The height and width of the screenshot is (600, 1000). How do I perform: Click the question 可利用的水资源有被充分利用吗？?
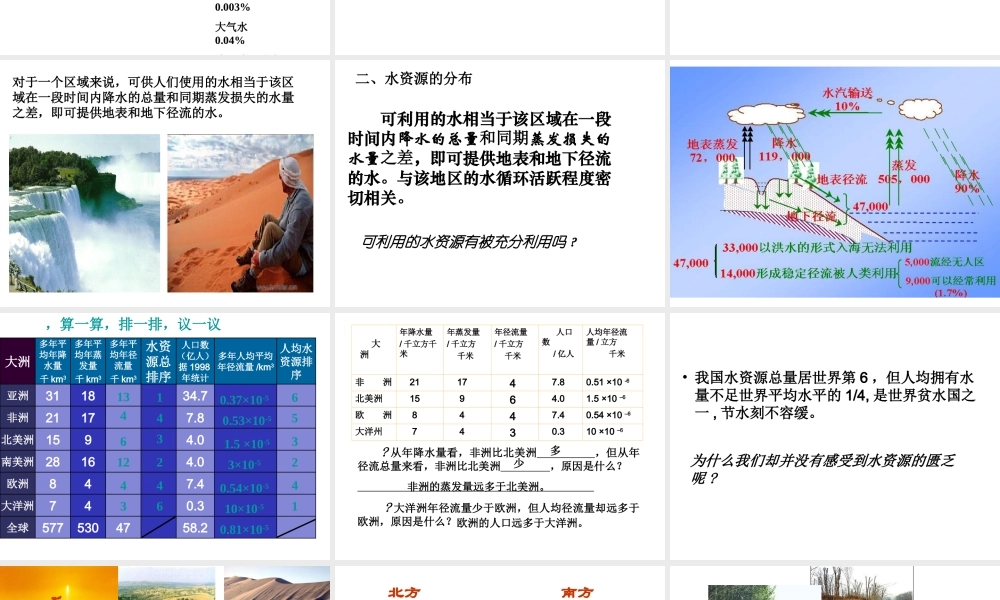pos(469,242)
